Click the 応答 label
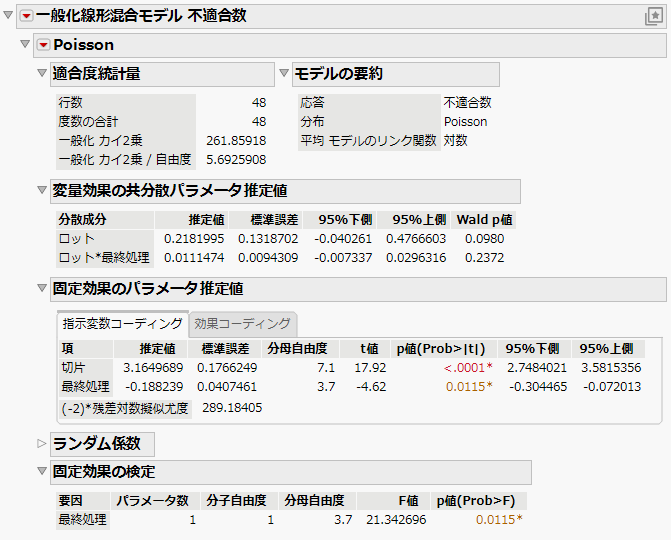671x540 pixels. click(312, 103)
